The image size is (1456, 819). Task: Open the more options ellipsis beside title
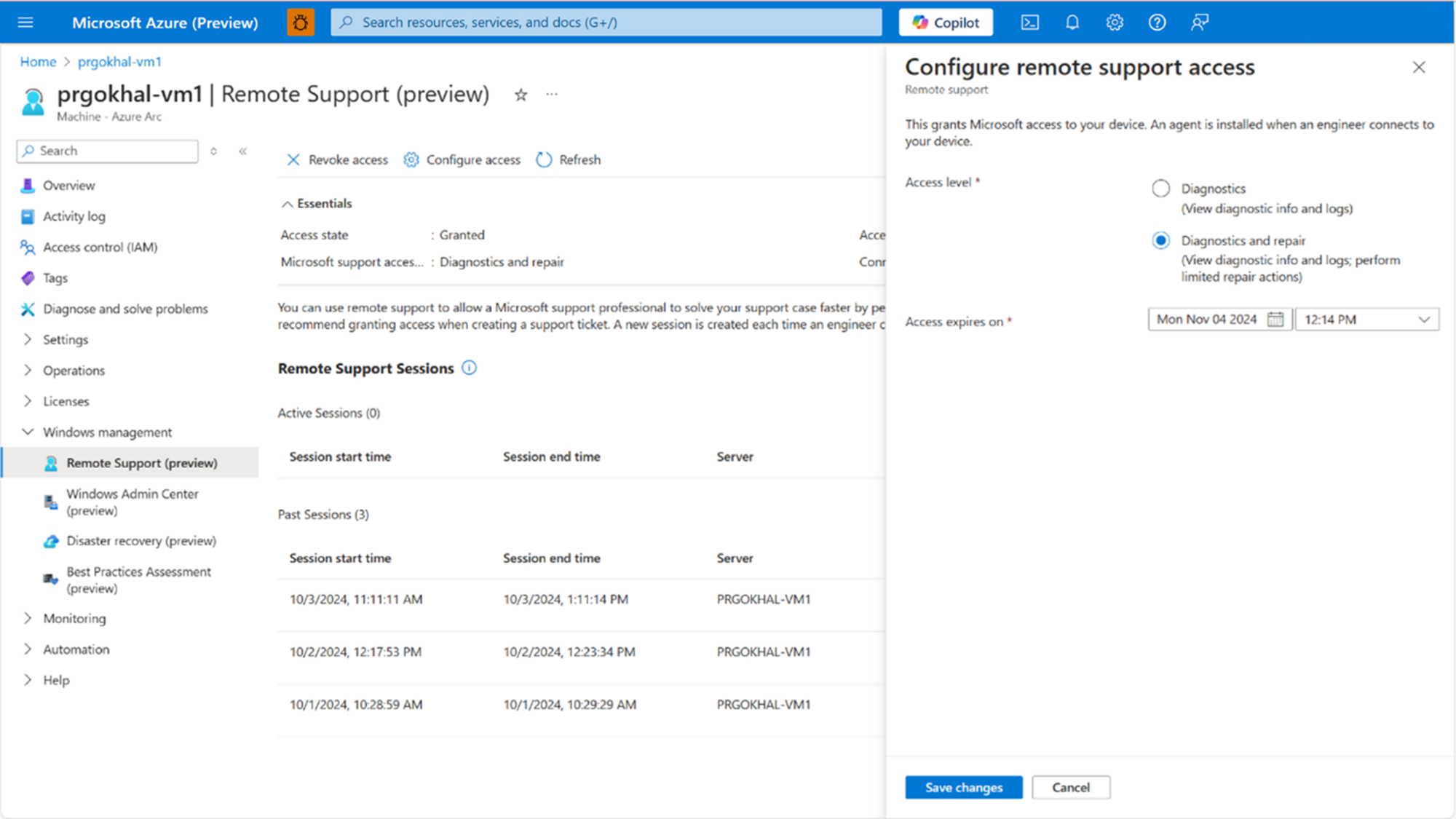(552, 94)
